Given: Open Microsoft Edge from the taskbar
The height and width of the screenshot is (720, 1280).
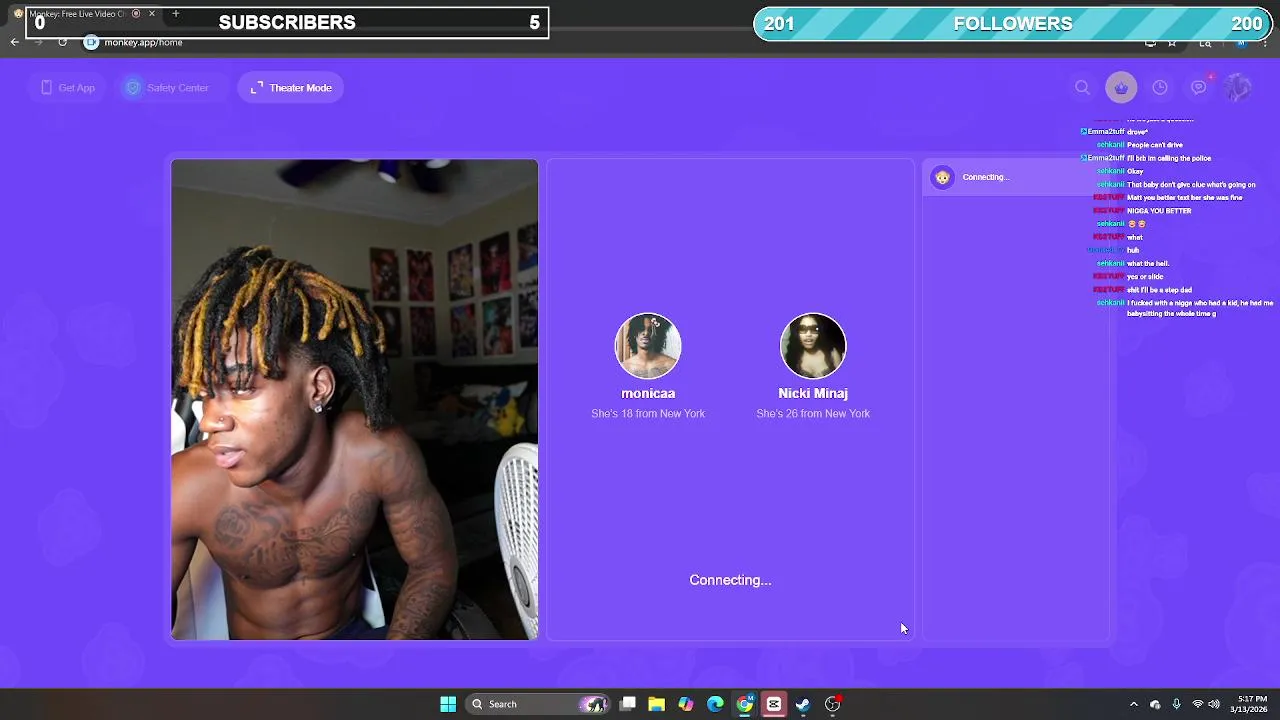Looking at the screenshot, I should [x=715, y=704].
